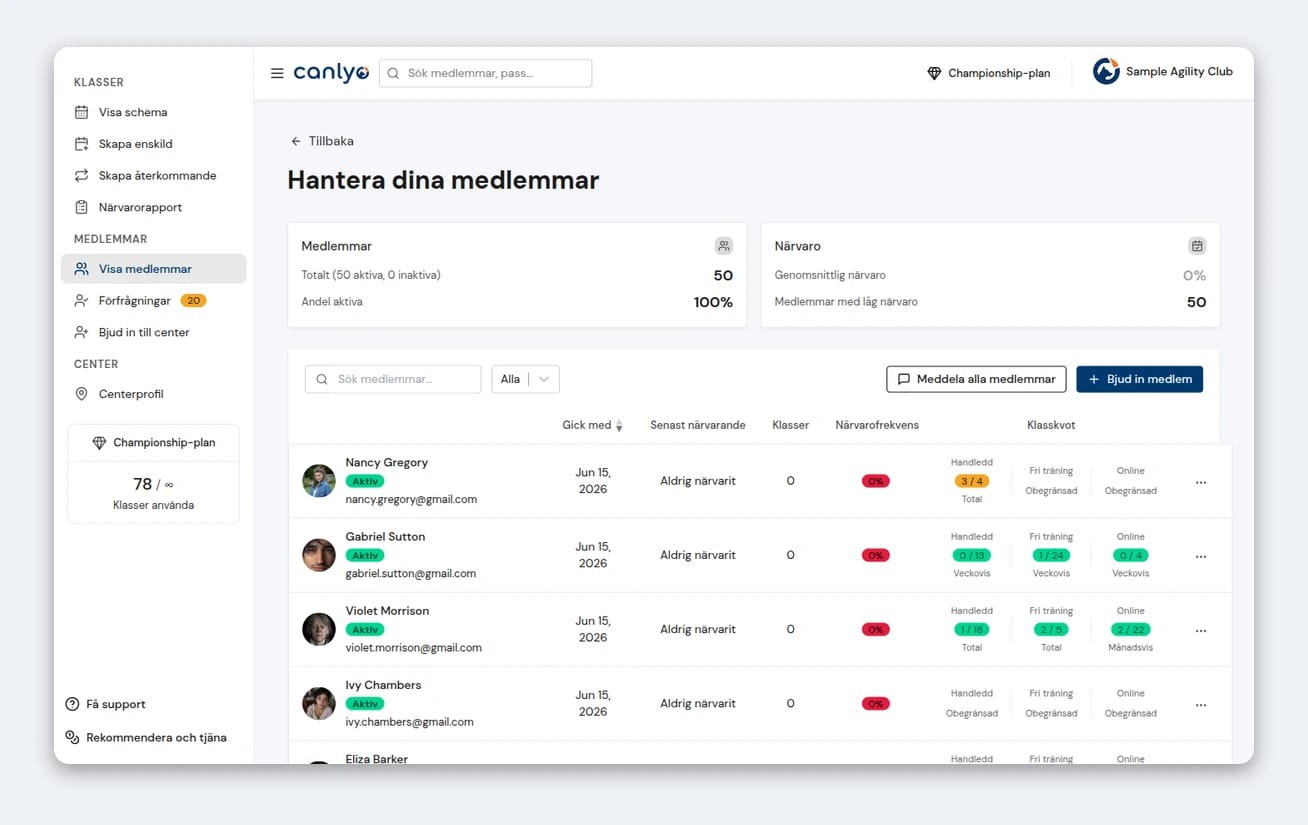The image size is (1308, 825).
Task: Click Nancy Gregory's orange 3 / 4 quota badge
Action: [x=971, y=481]
